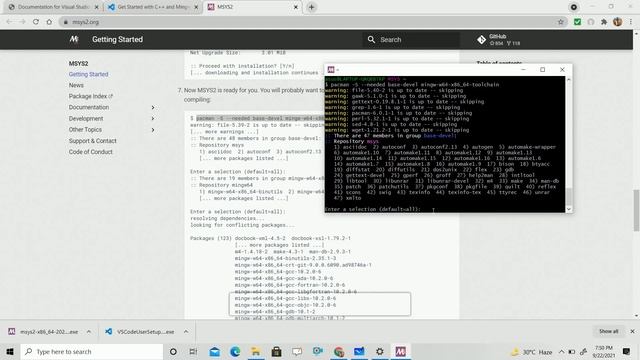Open Getting Started in sidebar
640x360 pixels.
click(89, 74)
